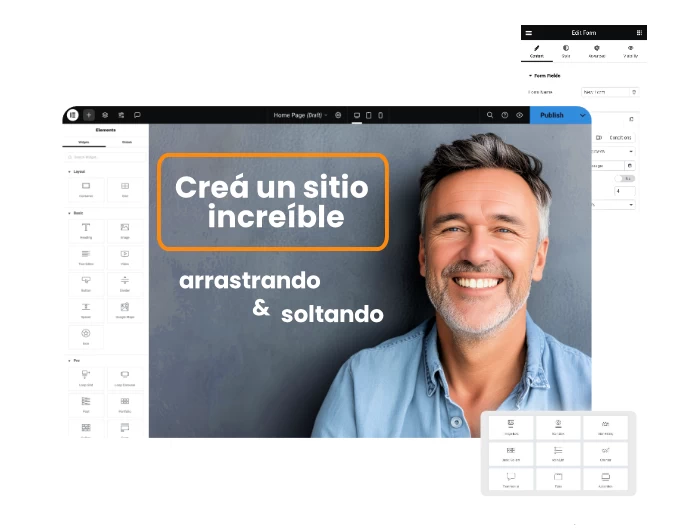Click the duplicate icon below Form Name
Viewport: 700px width, 530px height.
631,119
